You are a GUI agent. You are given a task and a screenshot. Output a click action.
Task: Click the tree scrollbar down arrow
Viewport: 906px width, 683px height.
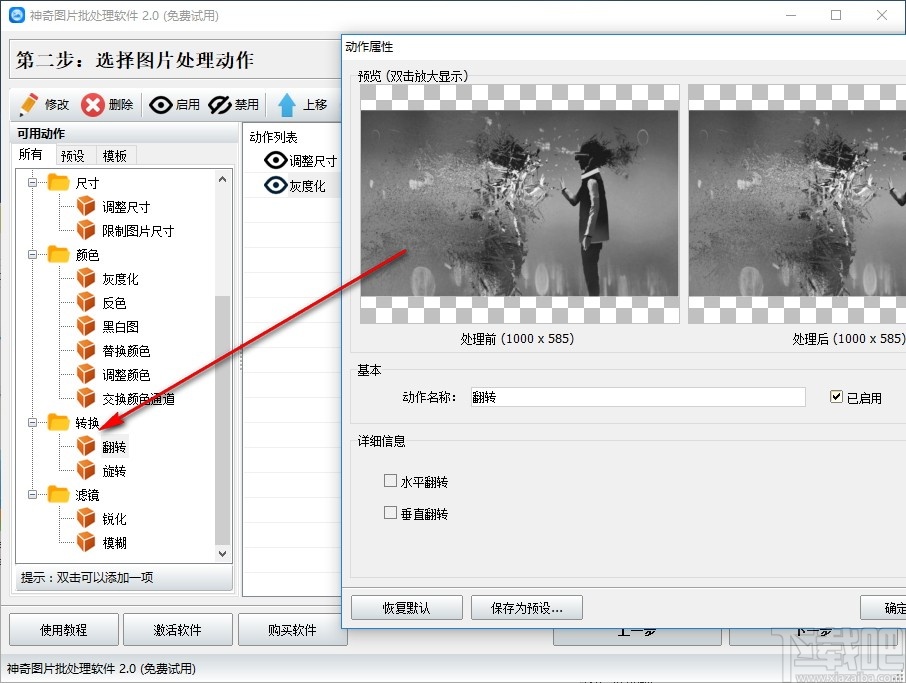tap(222, 554)
